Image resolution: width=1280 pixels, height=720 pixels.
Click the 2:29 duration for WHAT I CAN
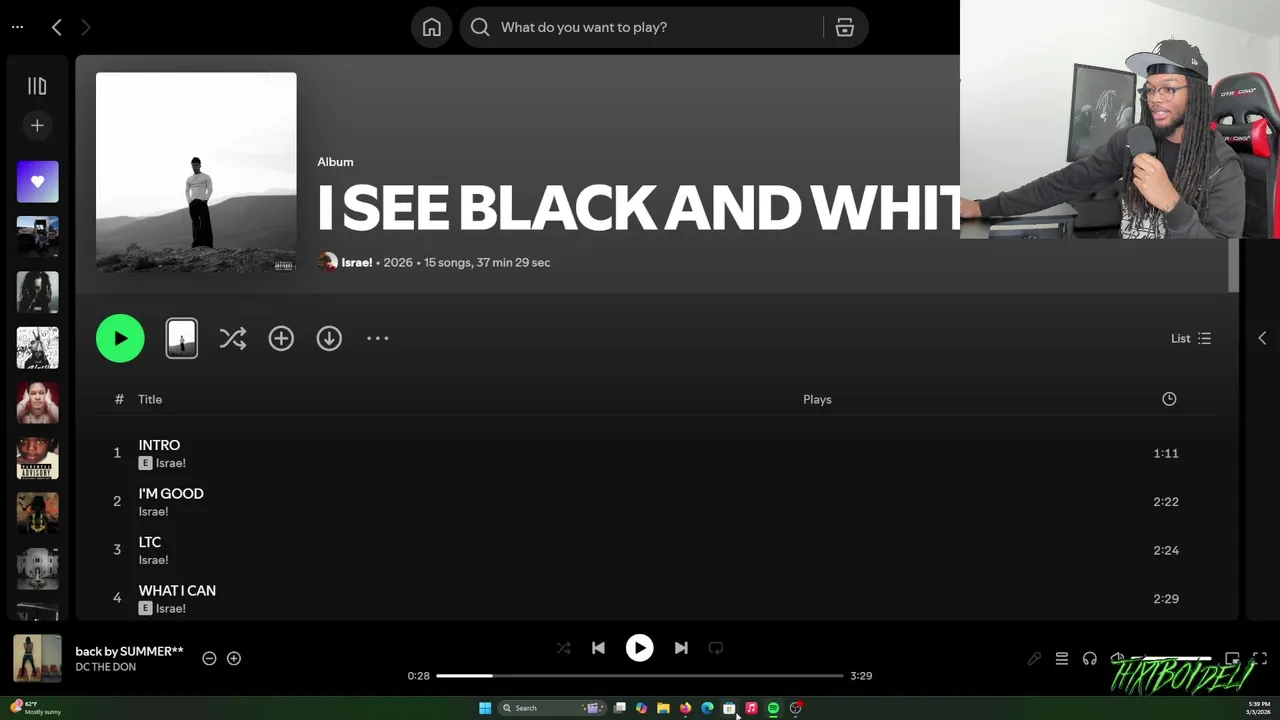(1166, 598)
